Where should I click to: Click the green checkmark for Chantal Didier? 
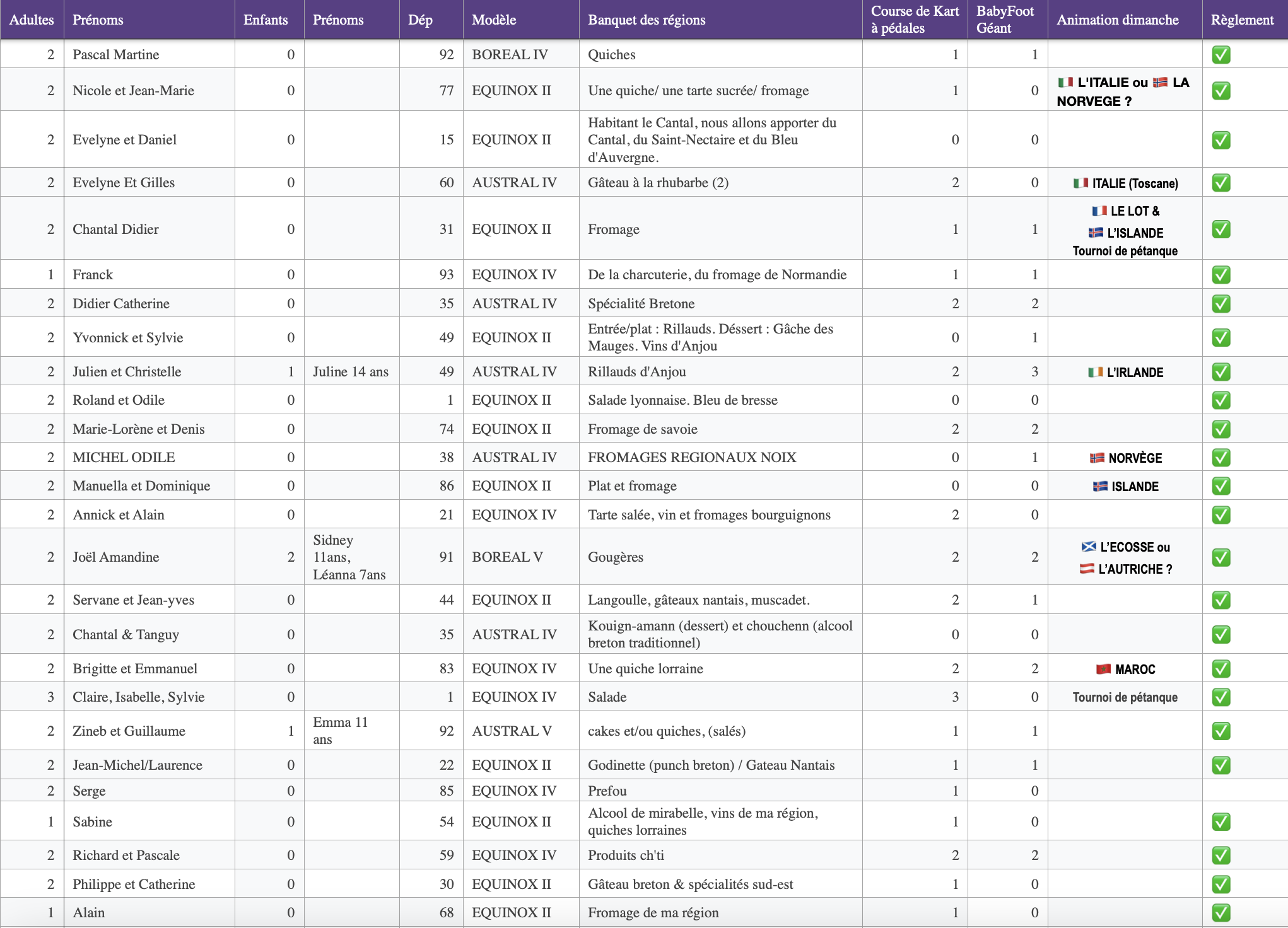click(x=1221, y=229)
